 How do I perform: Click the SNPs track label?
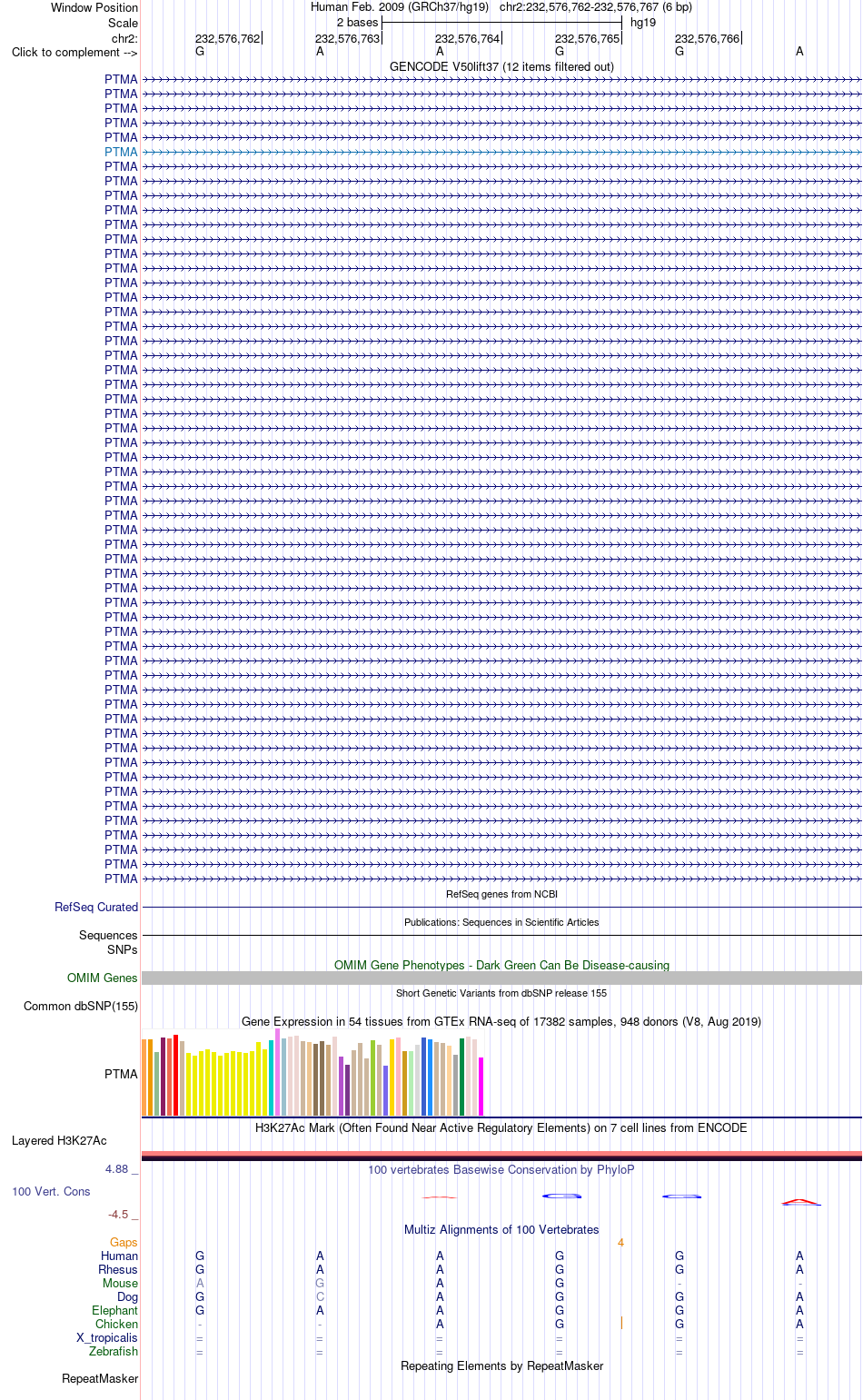[122, 949]
